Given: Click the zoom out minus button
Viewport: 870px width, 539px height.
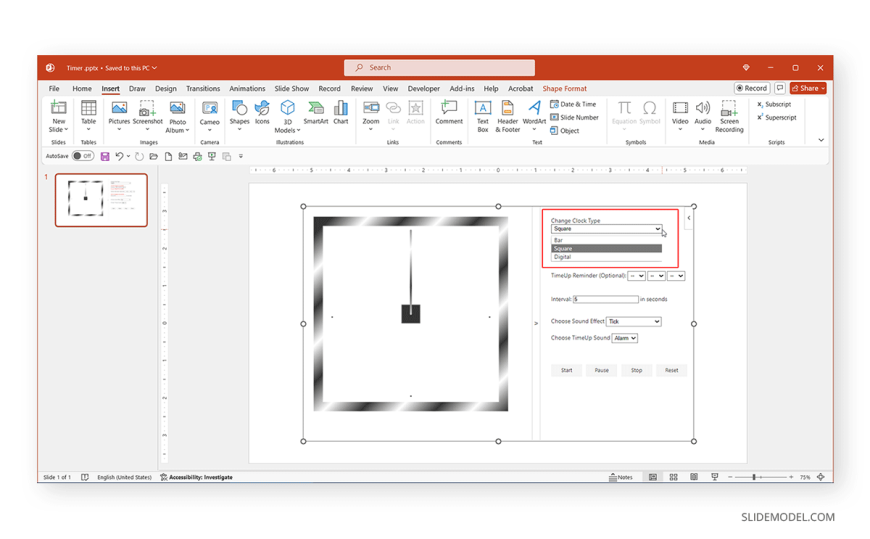Looking at the screenshot, I should coord(730,477).
